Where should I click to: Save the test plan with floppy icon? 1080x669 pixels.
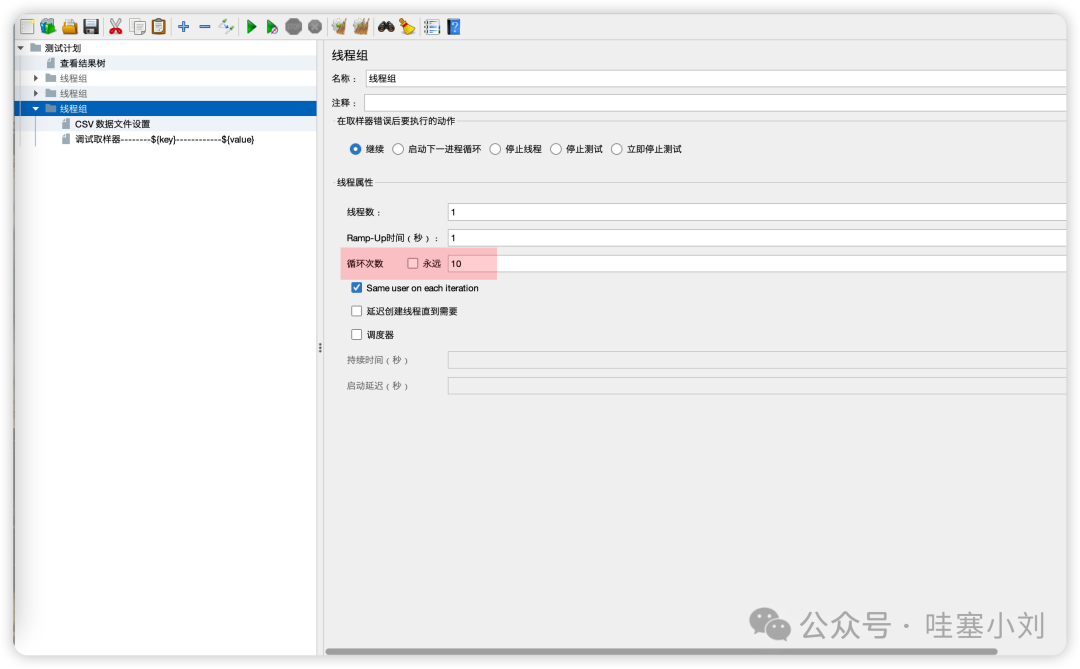point(91,27)
